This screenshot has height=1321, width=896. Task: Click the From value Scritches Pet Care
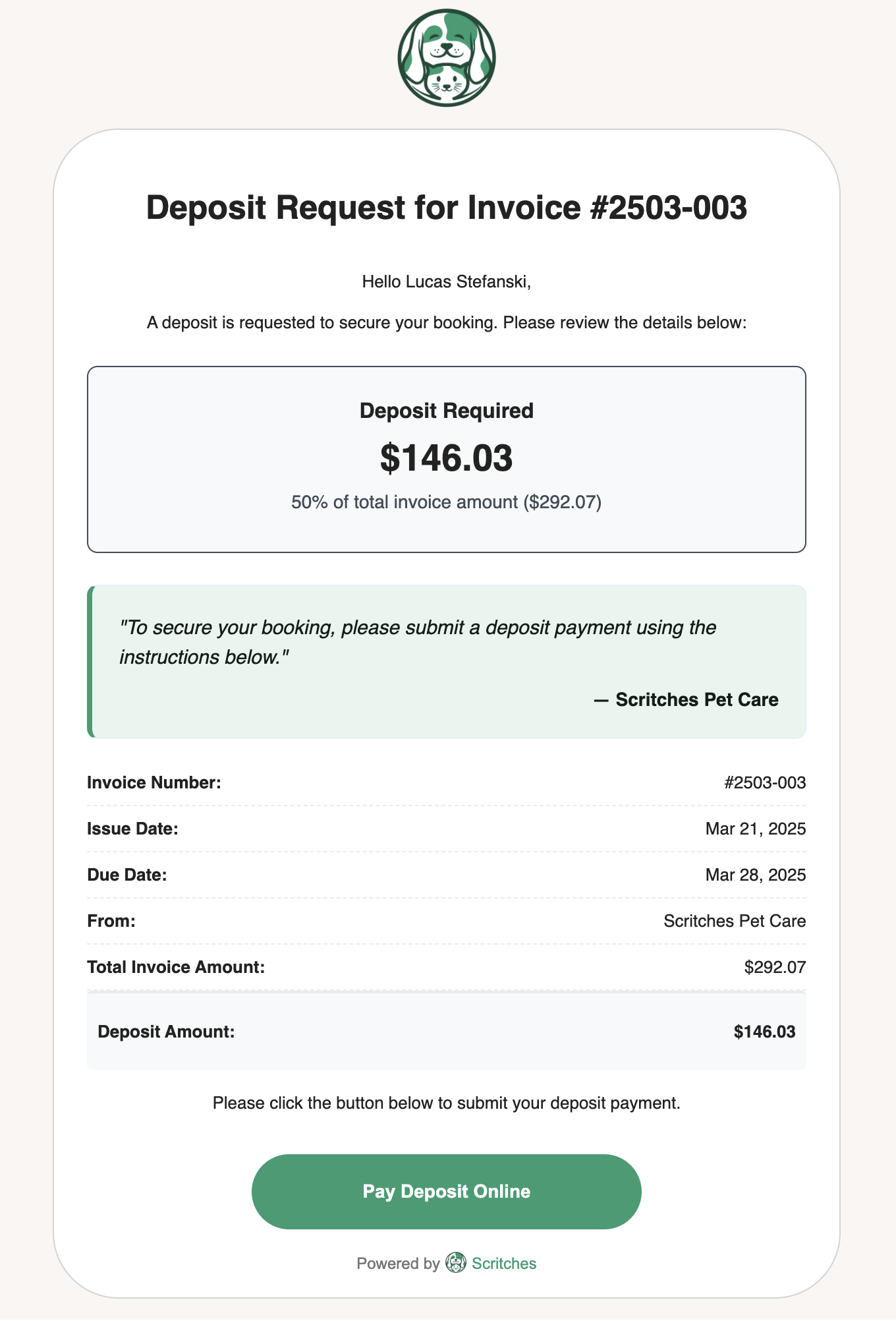[734, 921]
